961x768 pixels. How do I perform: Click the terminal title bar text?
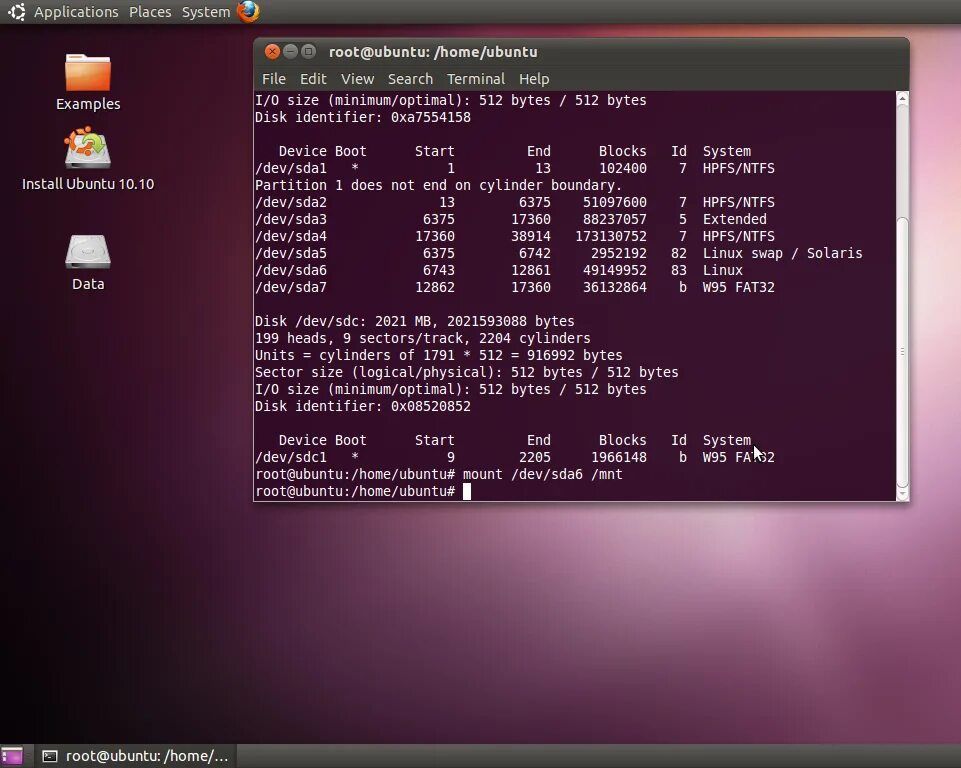[x=433, y=52]
